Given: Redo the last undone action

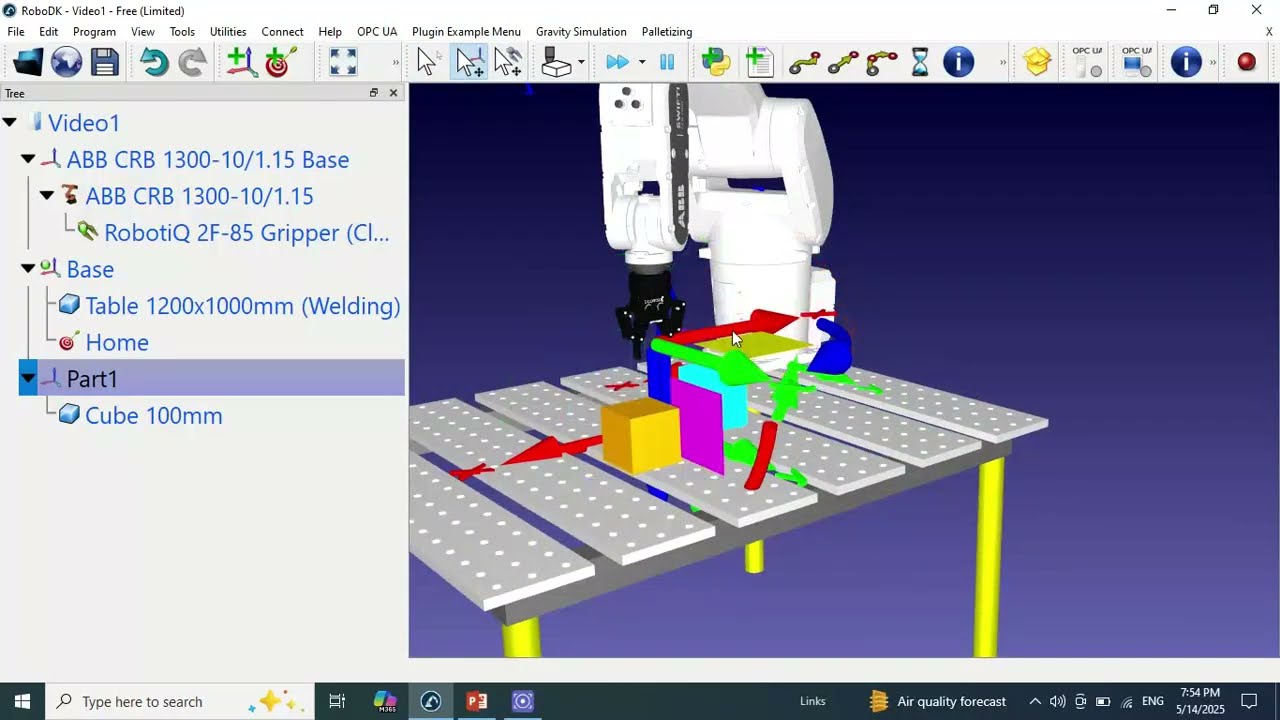Looking at the screenshot, I should point(192,62).
